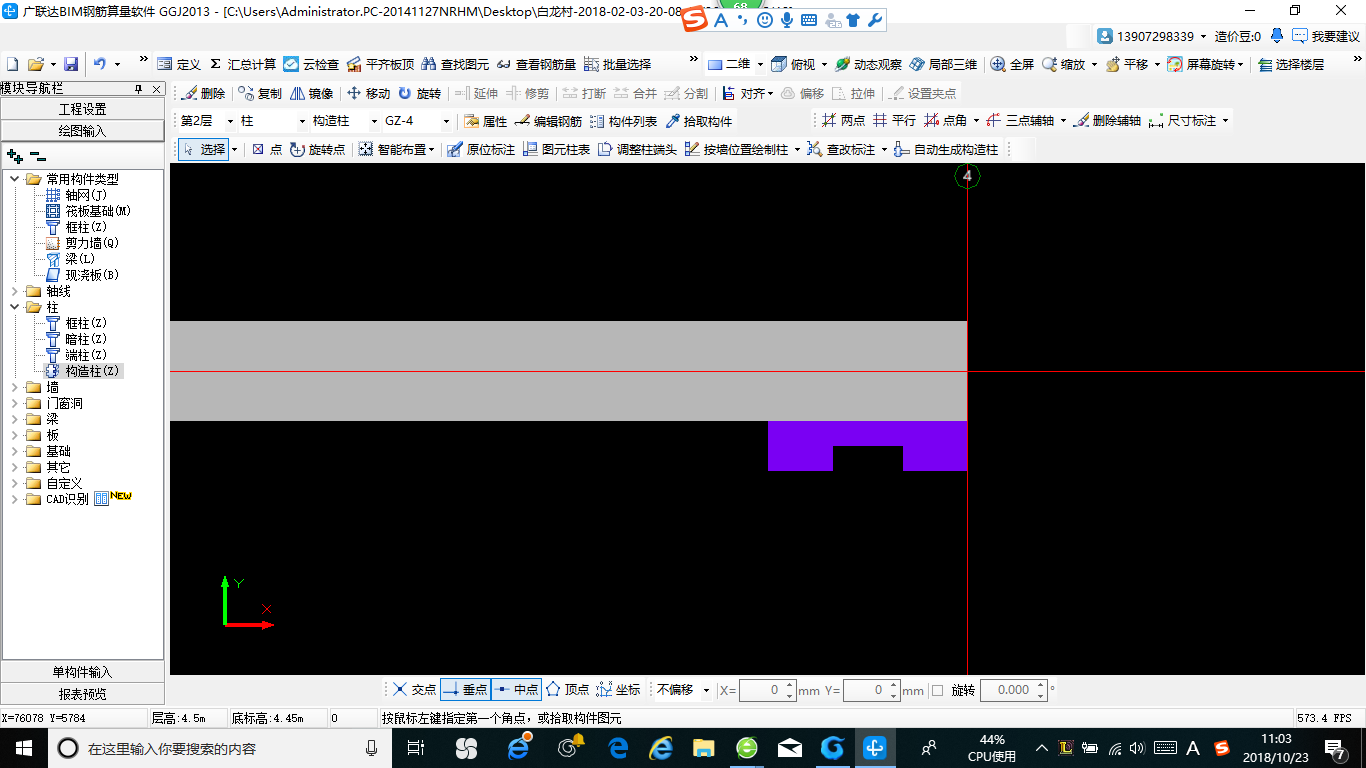Click 查看钢筋量 view rebar quantity

point(536,64)
